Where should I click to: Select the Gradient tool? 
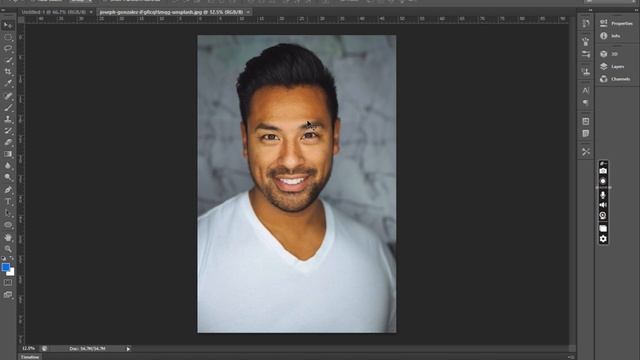[x=8, y=154]
